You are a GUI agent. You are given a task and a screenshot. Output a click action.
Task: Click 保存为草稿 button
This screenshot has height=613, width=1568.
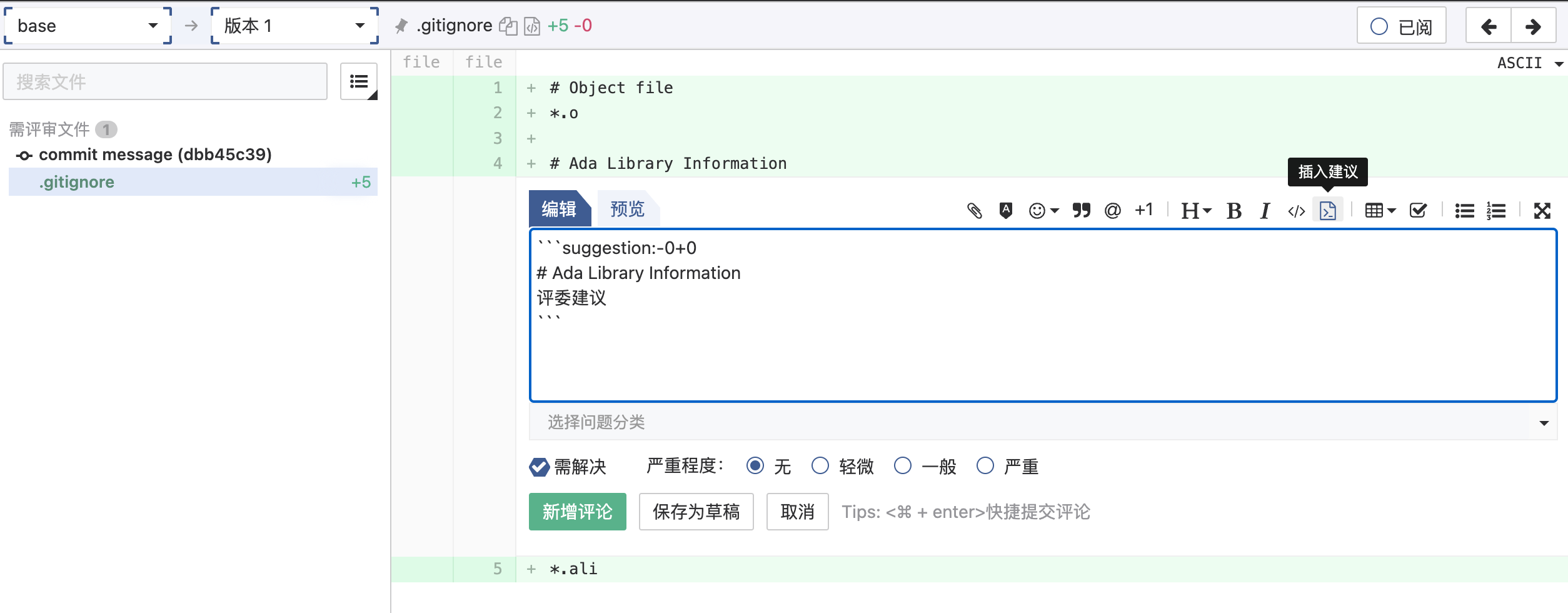[x=696, y=512]
